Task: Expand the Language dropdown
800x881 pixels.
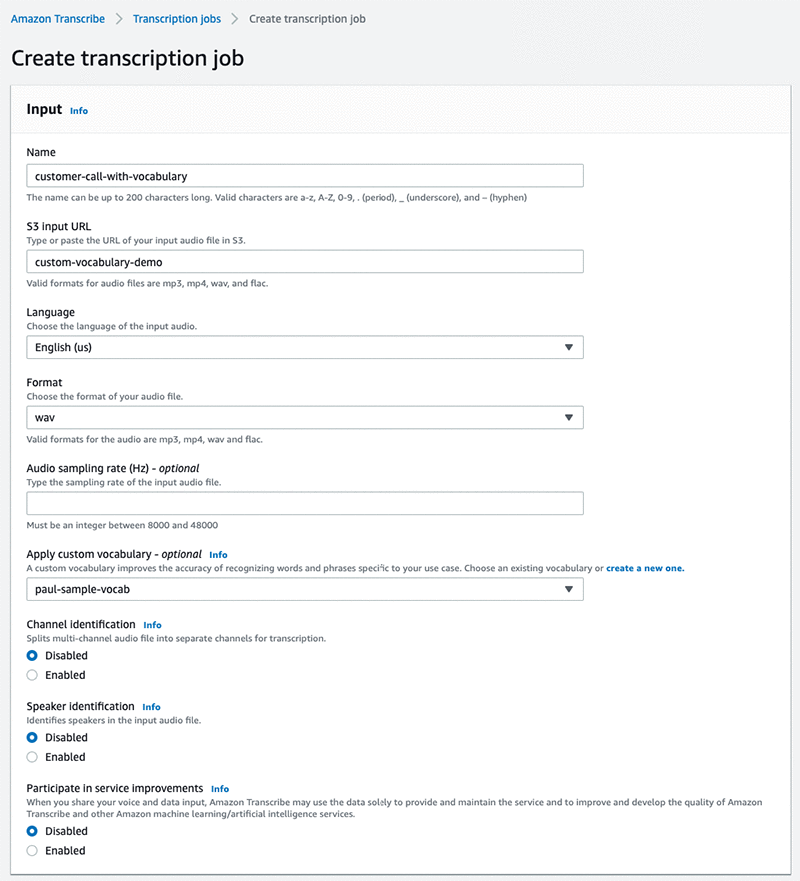Action: (x=305, y=347)
